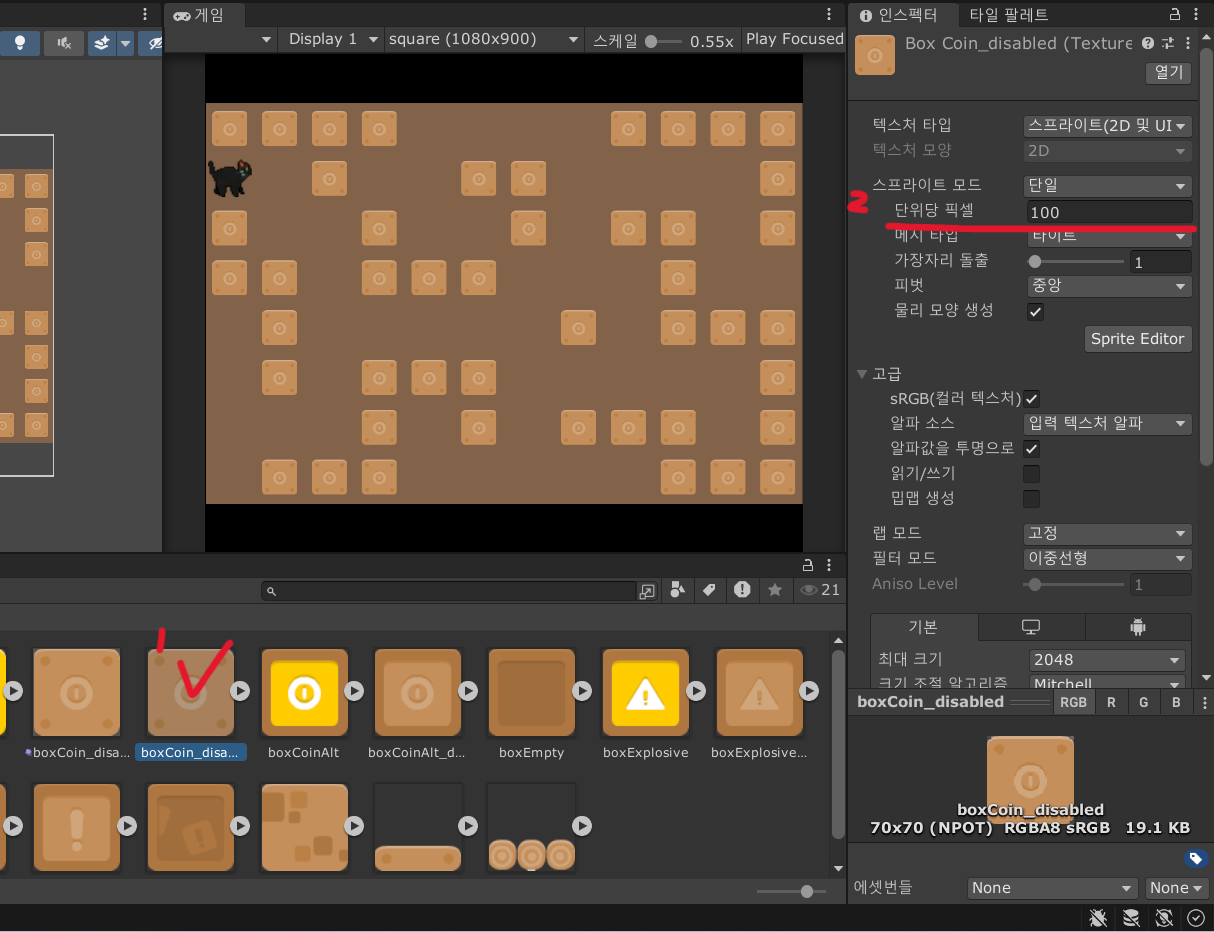The height and width of the screenshot is (932, 1214).
Task: Switch to the 타일 팔레트 tab
Action: tap(1008, 15)
